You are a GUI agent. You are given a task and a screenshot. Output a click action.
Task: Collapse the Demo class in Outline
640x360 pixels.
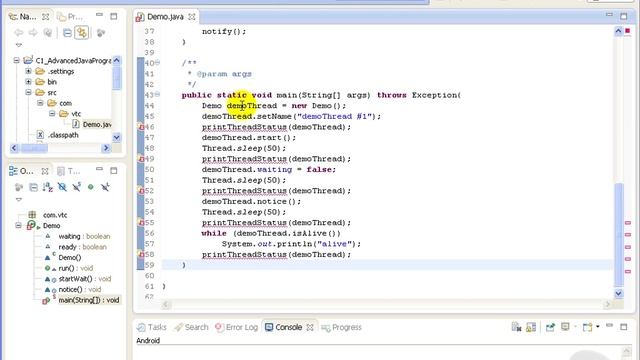pyautogui.click(x=18, y=225)
